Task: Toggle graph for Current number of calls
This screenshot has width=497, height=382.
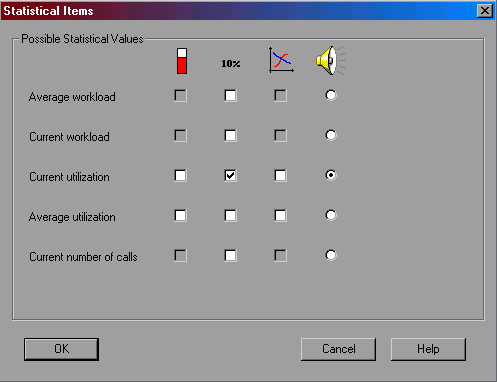Action: [280, 256]
